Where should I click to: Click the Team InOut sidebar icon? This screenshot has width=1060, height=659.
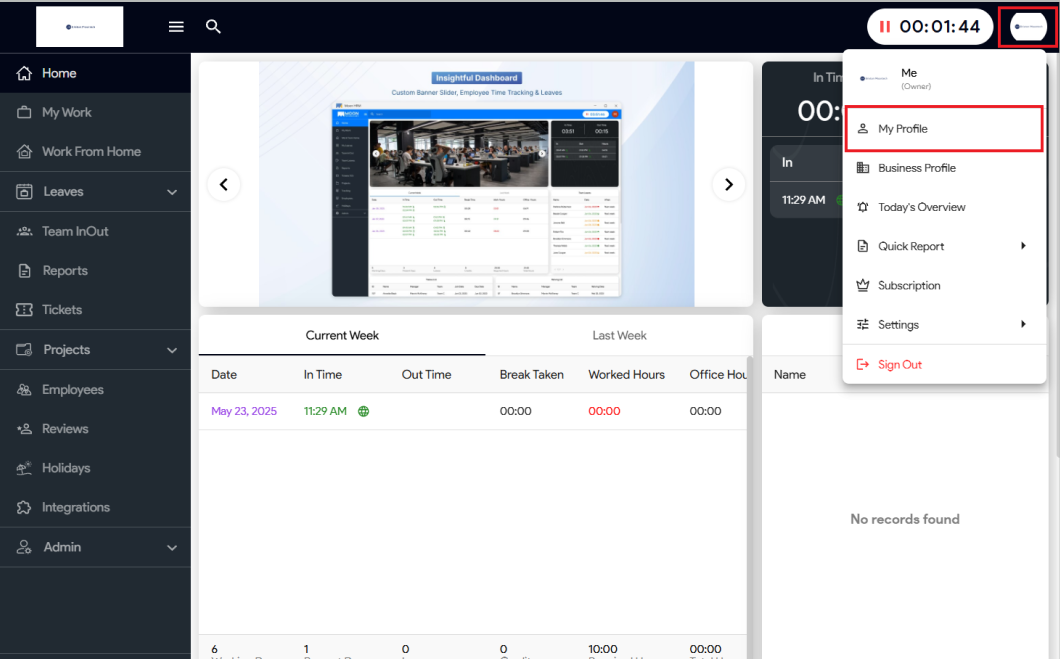click(24, 231)
